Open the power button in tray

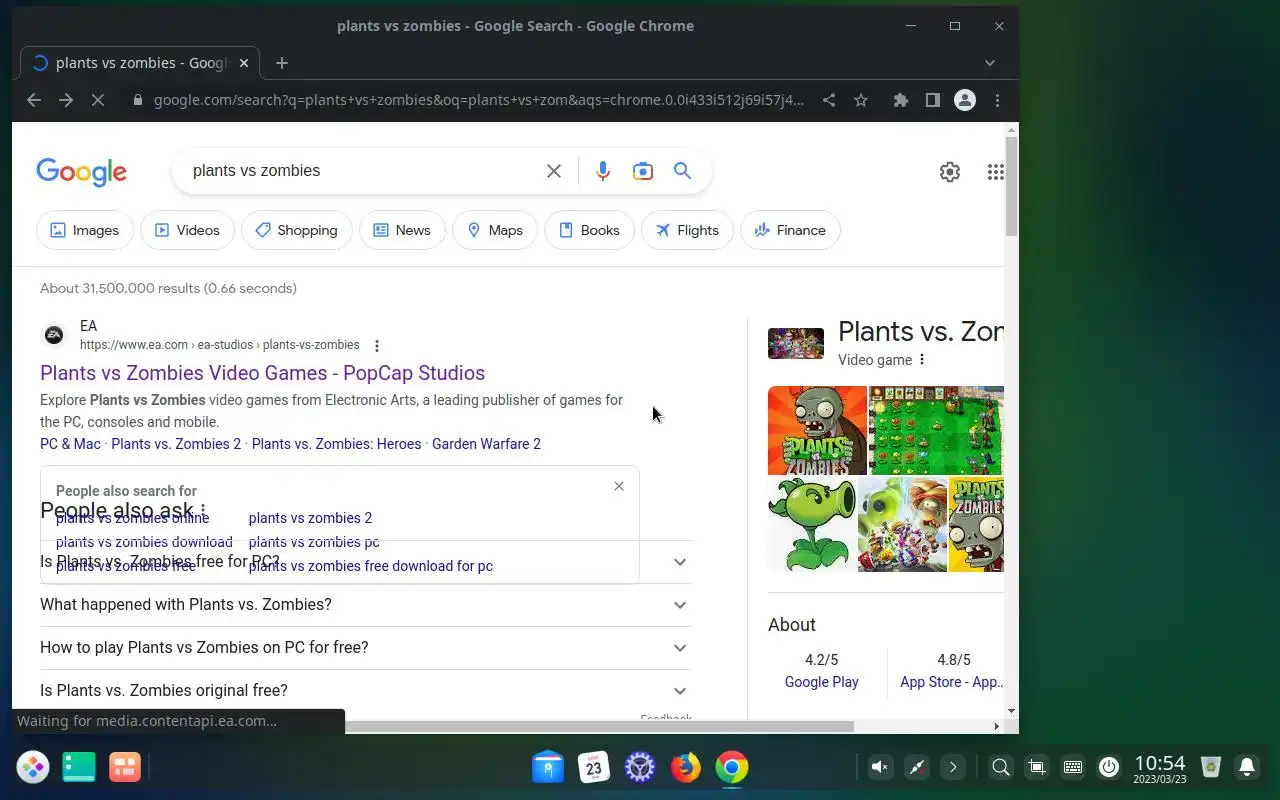(1109, 767)
